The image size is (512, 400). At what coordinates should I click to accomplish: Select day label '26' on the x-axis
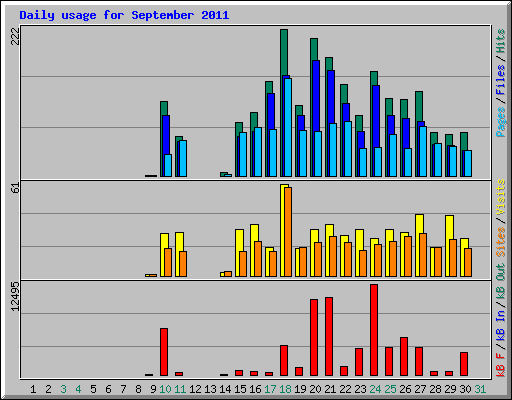[x=405, y=389]
